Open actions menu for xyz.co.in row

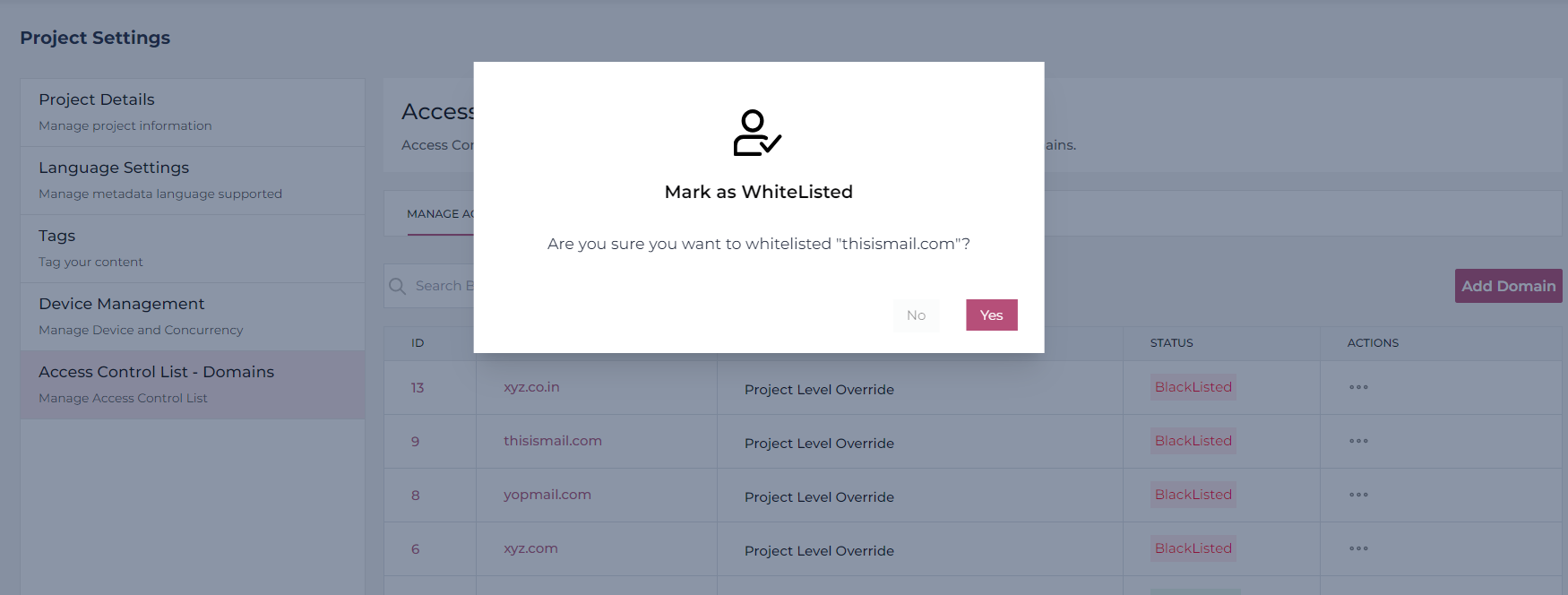(x=1358, y=387)
